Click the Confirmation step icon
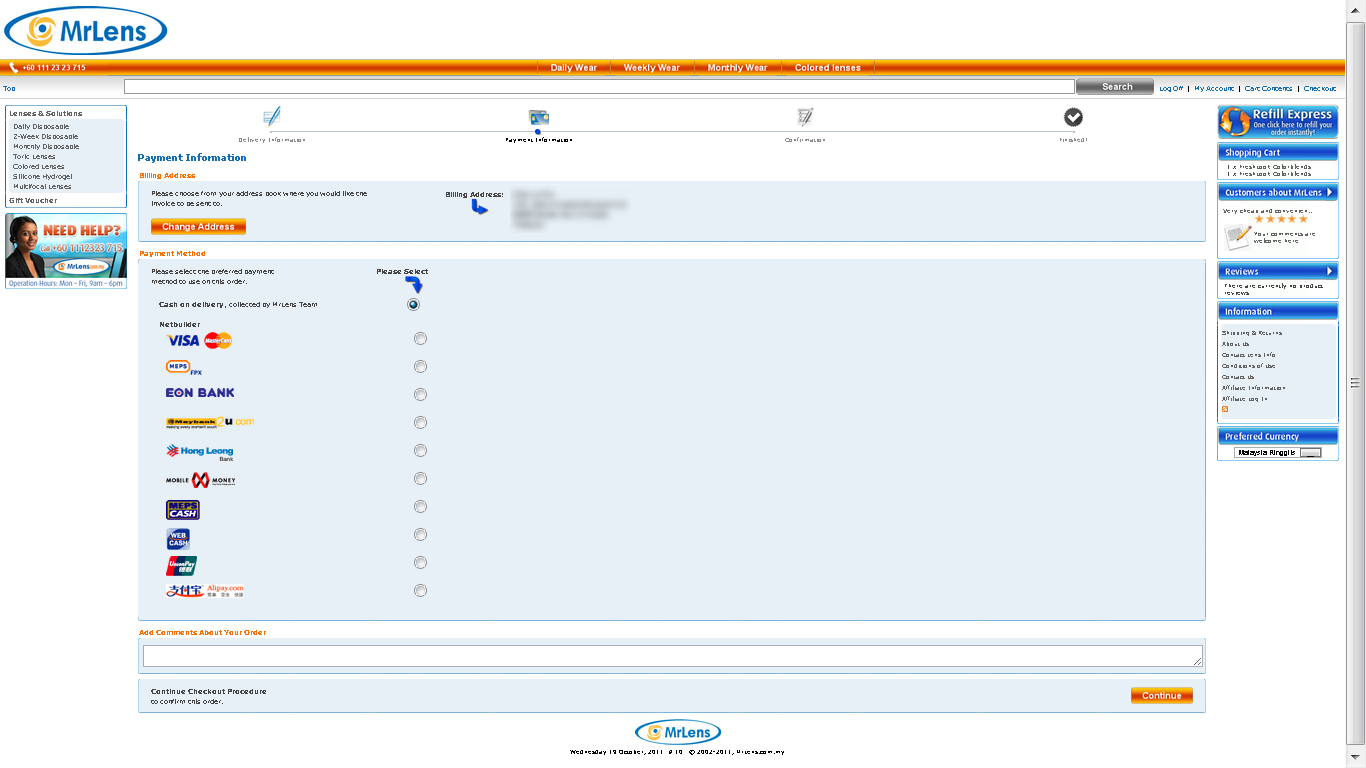Viewport: 1366px width, 768px height. tap(805, 117)
